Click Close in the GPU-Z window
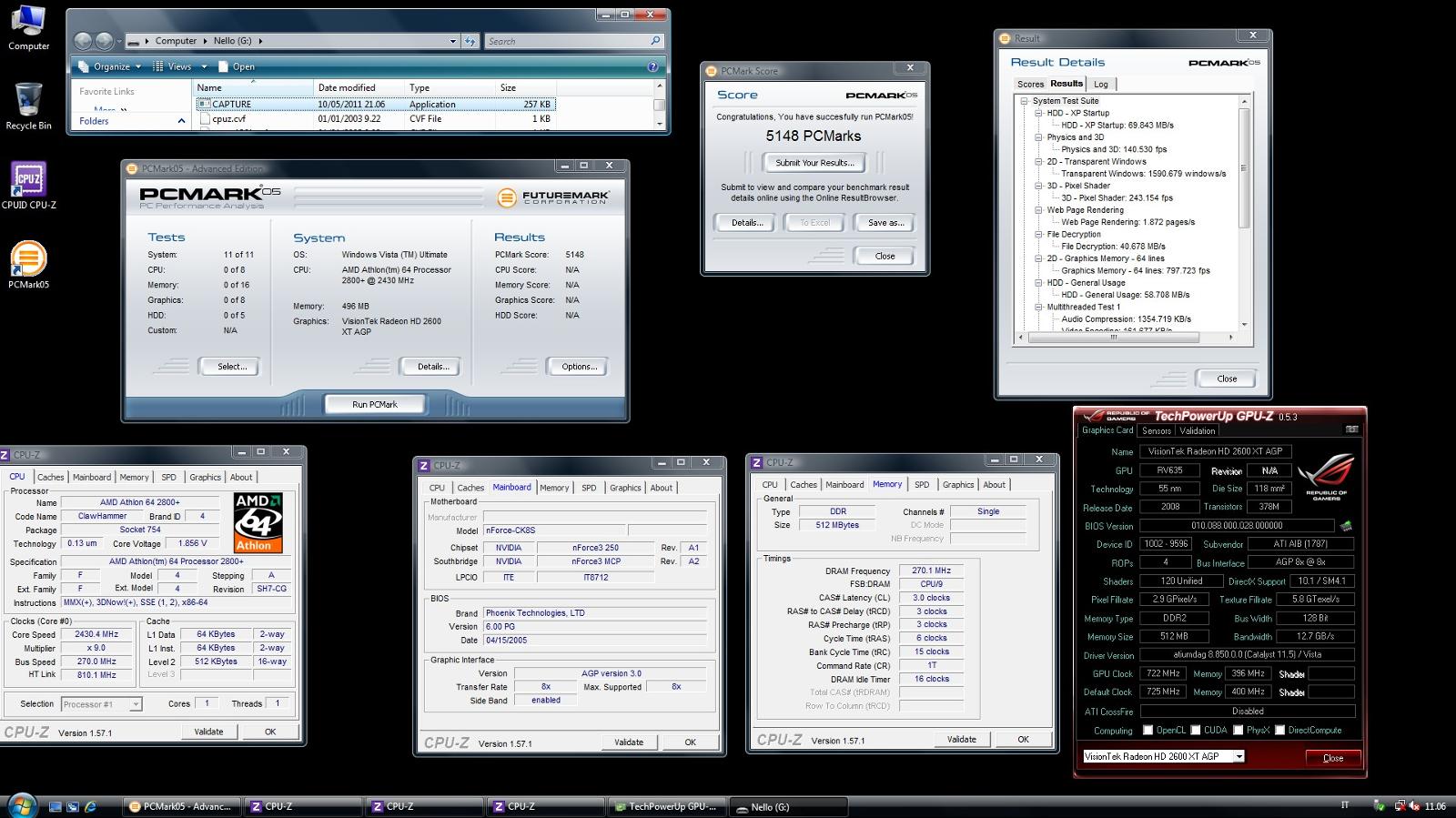Viewport: 1456px width, 818px height. 1332,758
